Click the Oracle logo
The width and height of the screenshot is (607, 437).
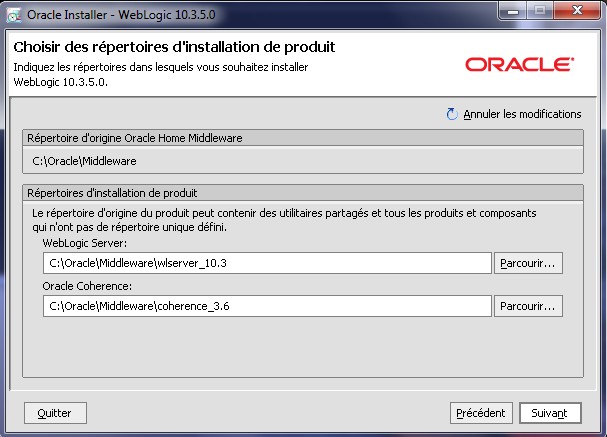click(x=520, y=65)
